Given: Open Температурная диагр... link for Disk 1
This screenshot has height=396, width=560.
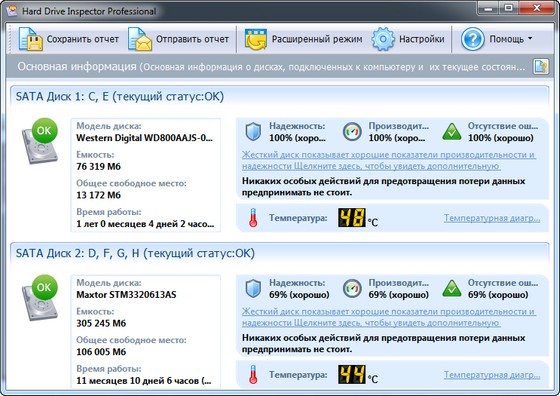Looking at the screenshot, I should pos(492,218).
